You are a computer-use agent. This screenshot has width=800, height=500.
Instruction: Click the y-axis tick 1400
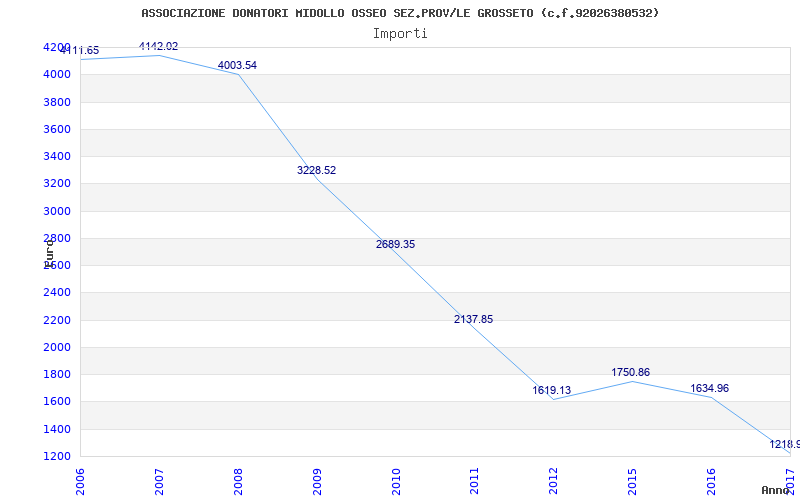57,429
